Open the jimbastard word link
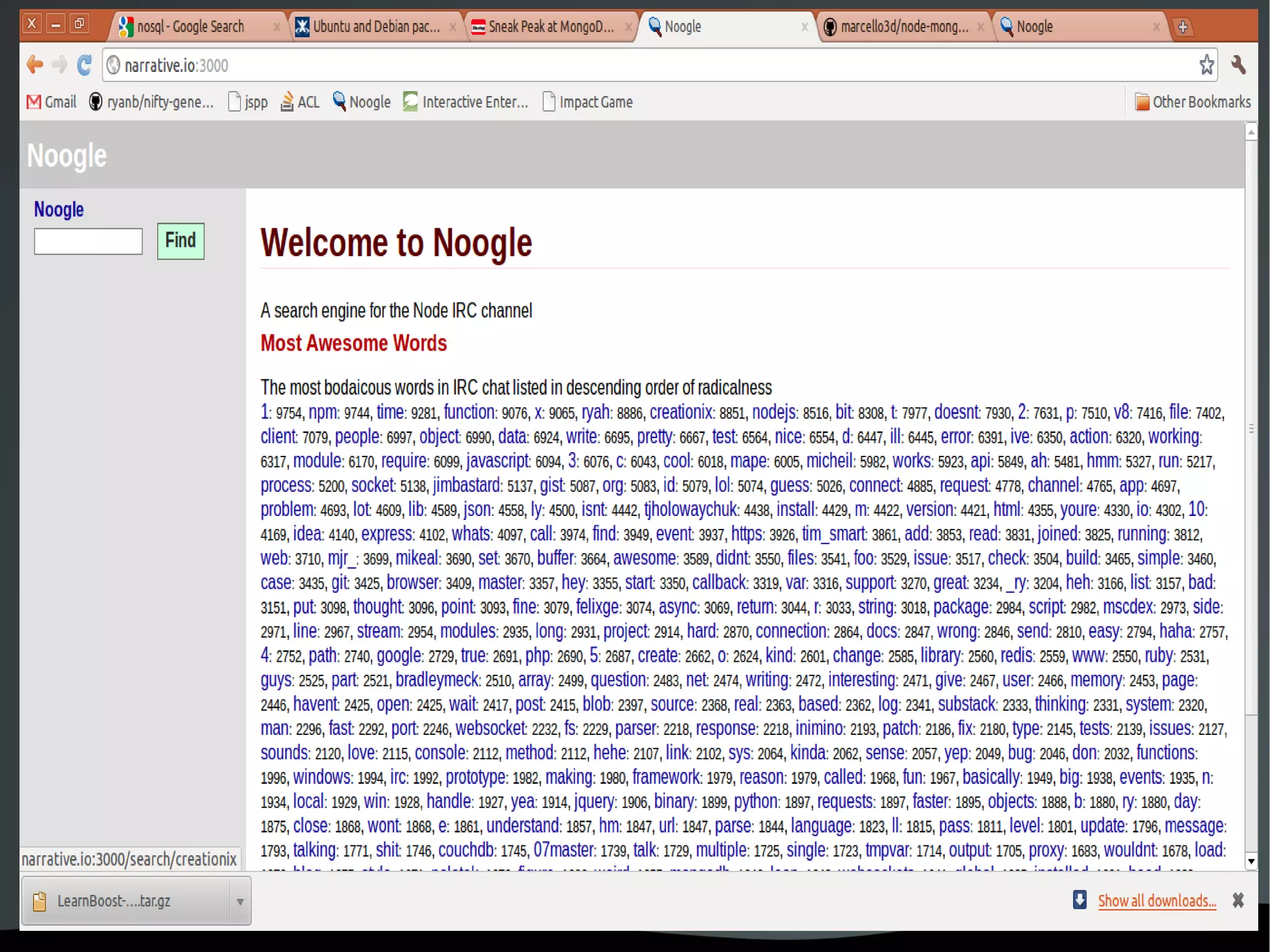 tap(466, 485)
